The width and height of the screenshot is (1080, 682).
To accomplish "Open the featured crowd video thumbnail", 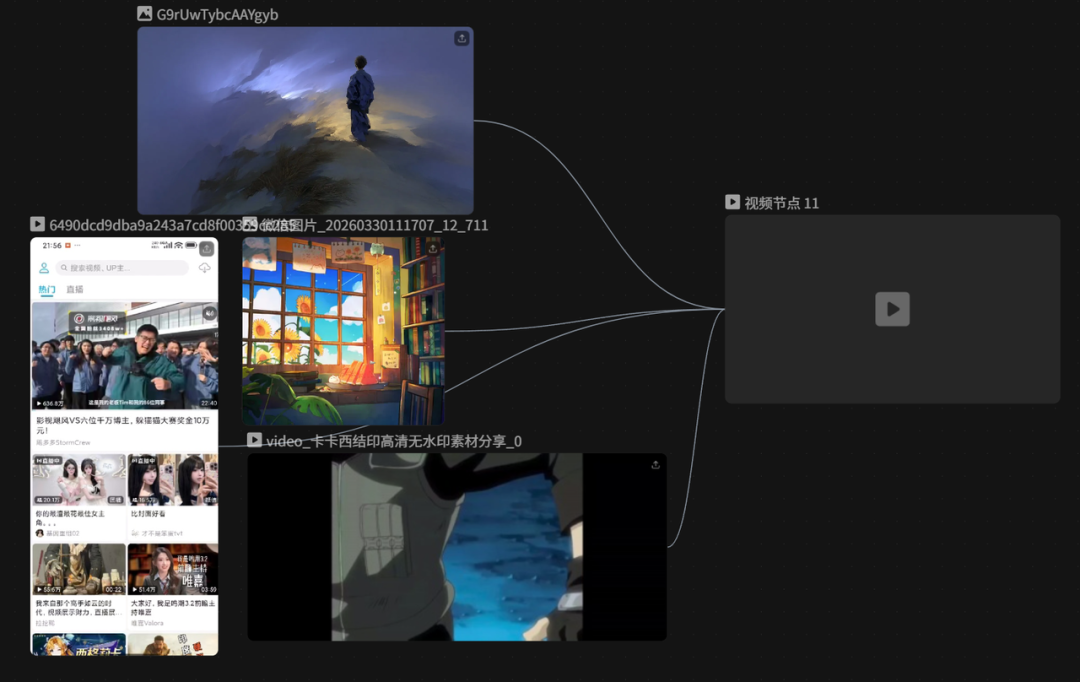I will click(x=125, y=355).
